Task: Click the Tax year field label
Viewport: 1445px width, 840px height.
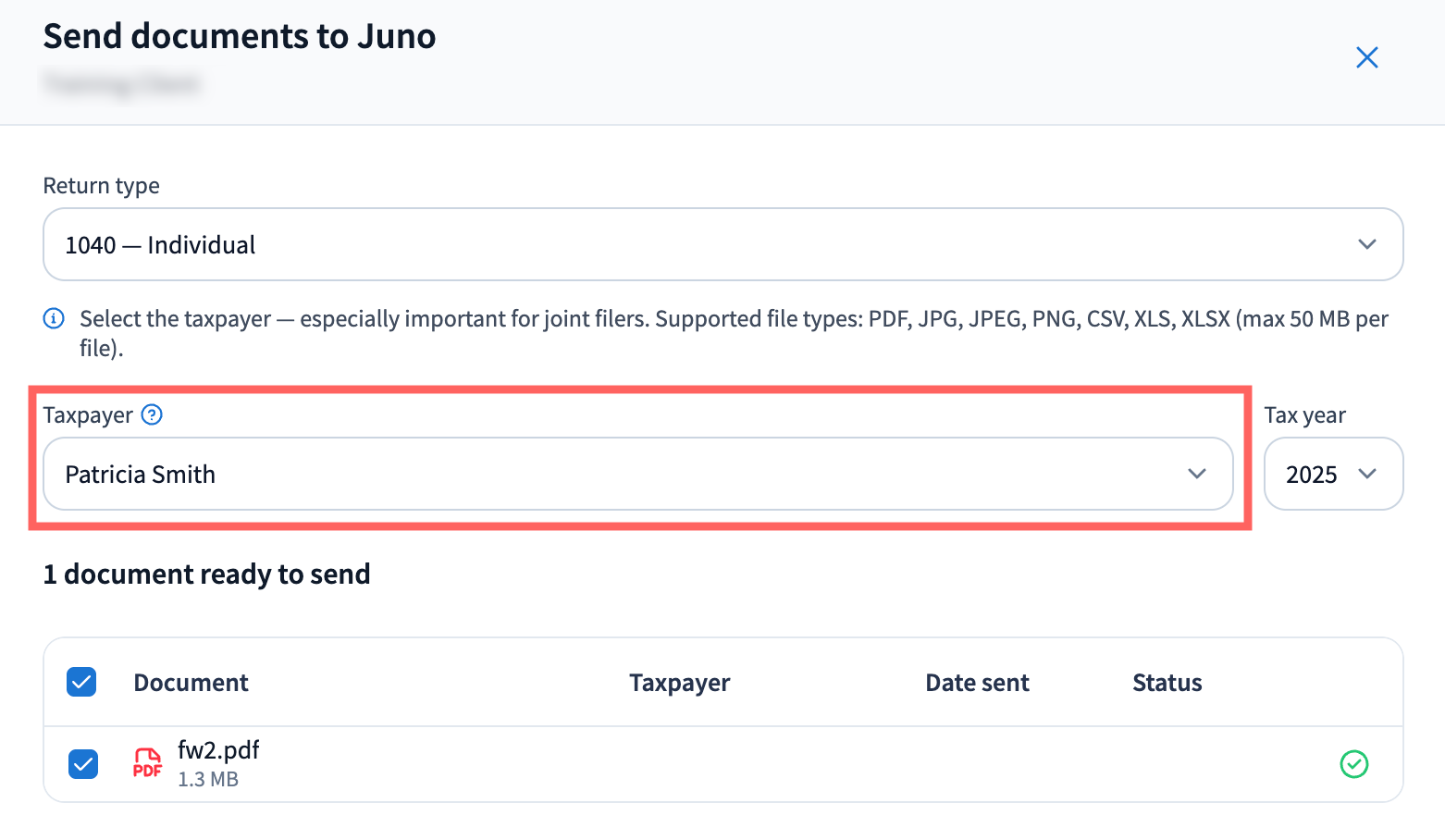Action: [x=1305, y=415]
